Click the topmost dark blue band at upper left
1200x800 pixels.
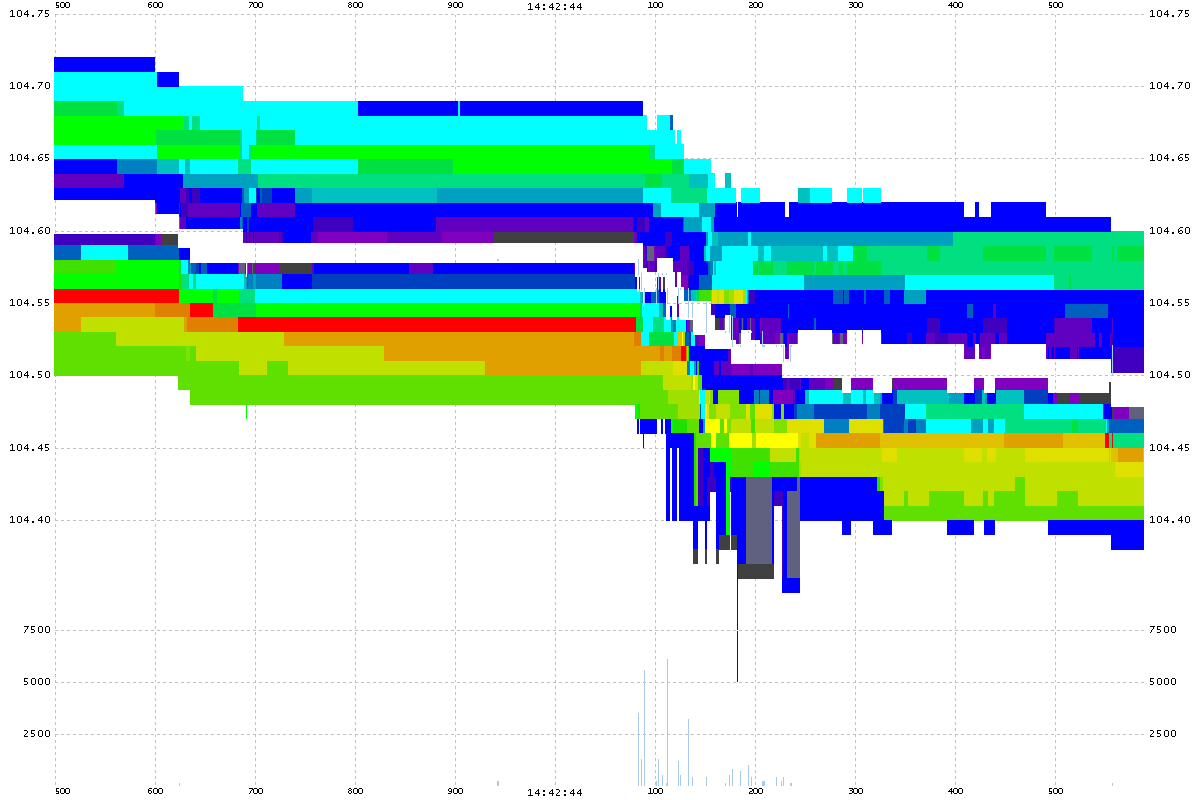(x=104, y=64)
